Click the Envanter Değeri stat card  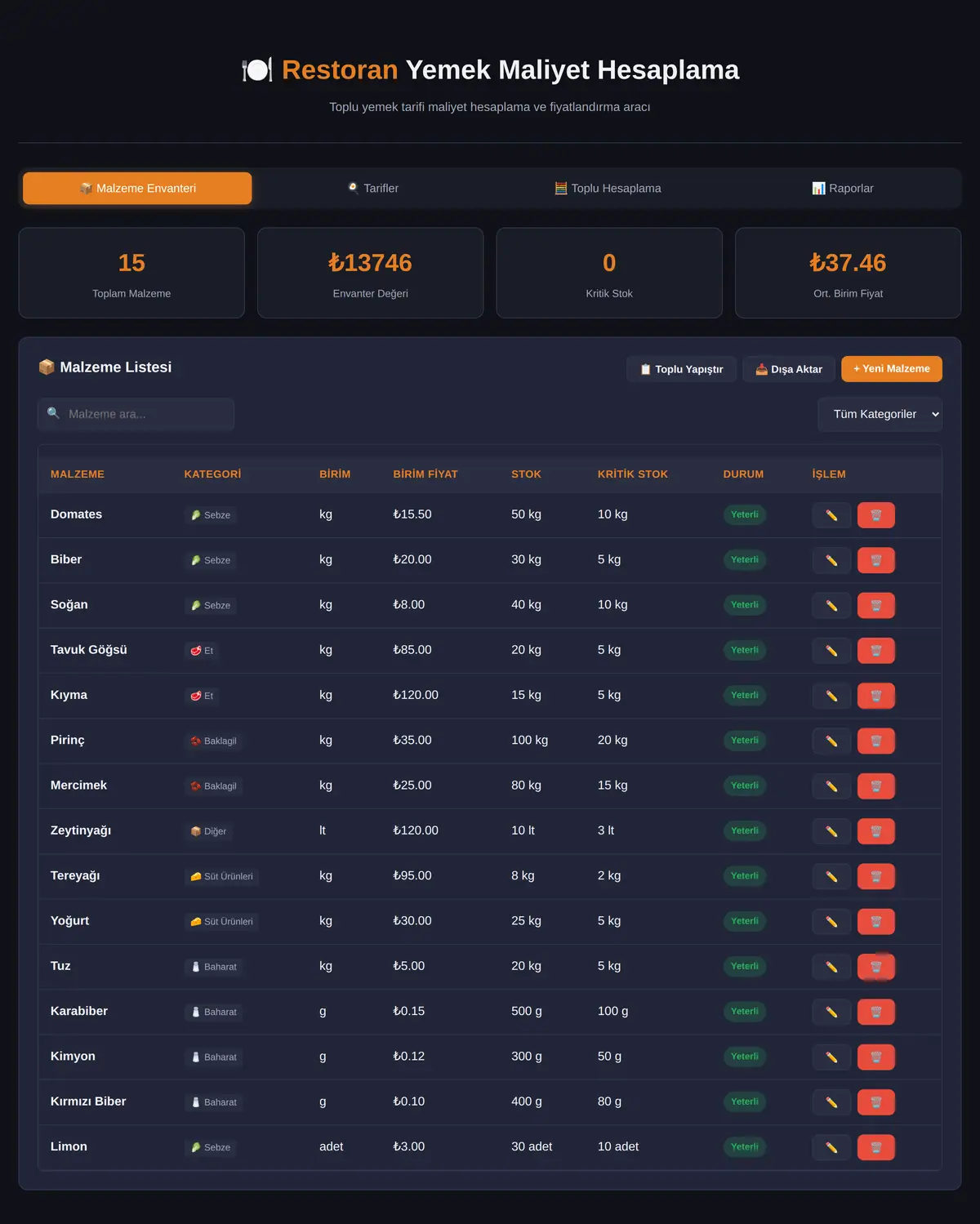coord(371,273)
